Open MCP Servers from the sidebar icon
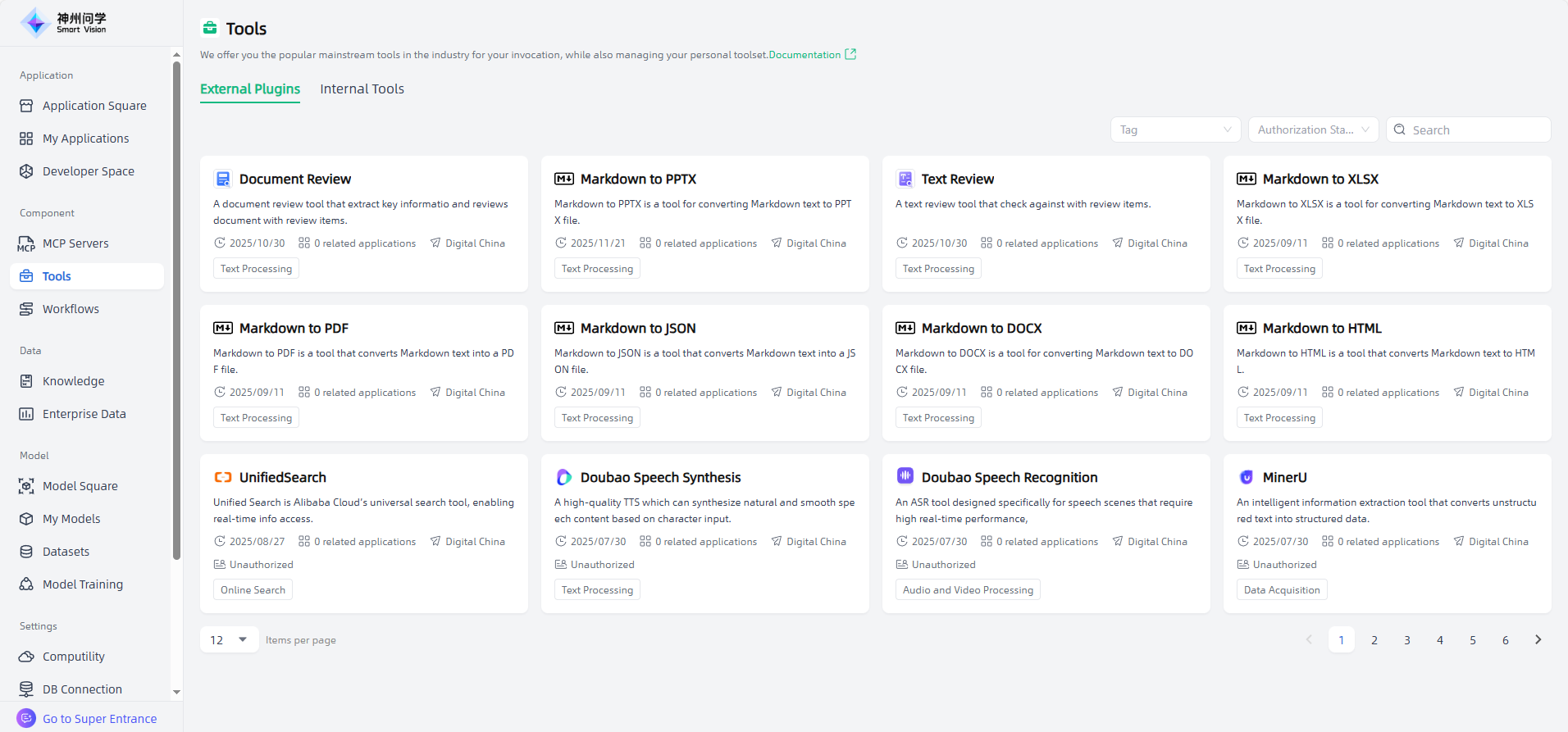 pyautogui.click(x=26, y=243)
